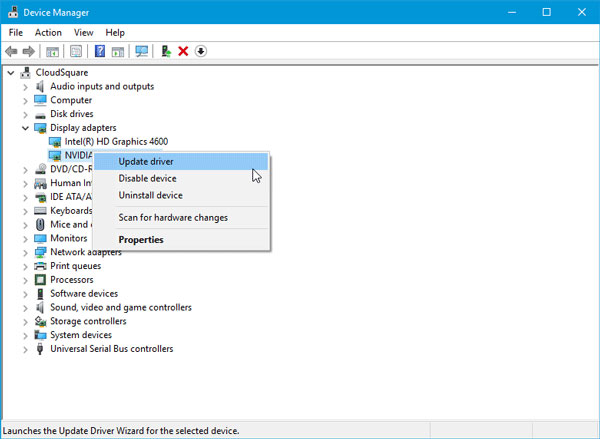Screen dimensions: 600x439
Task: Choose Update driver from context menu
Action: pos(181,162)
